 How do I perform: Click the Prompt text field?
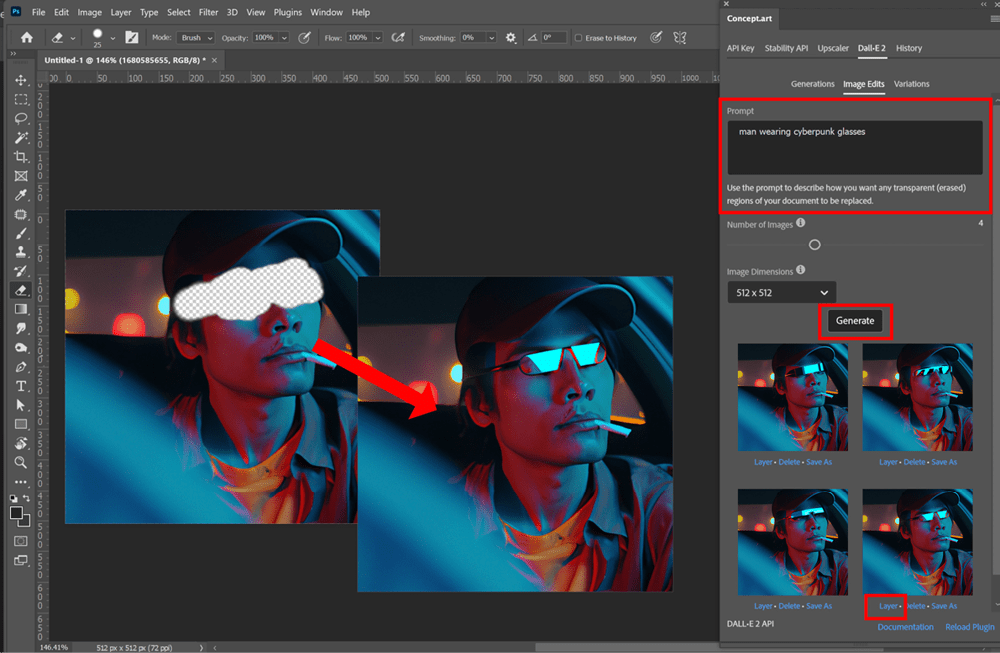(x=855, y=147)
